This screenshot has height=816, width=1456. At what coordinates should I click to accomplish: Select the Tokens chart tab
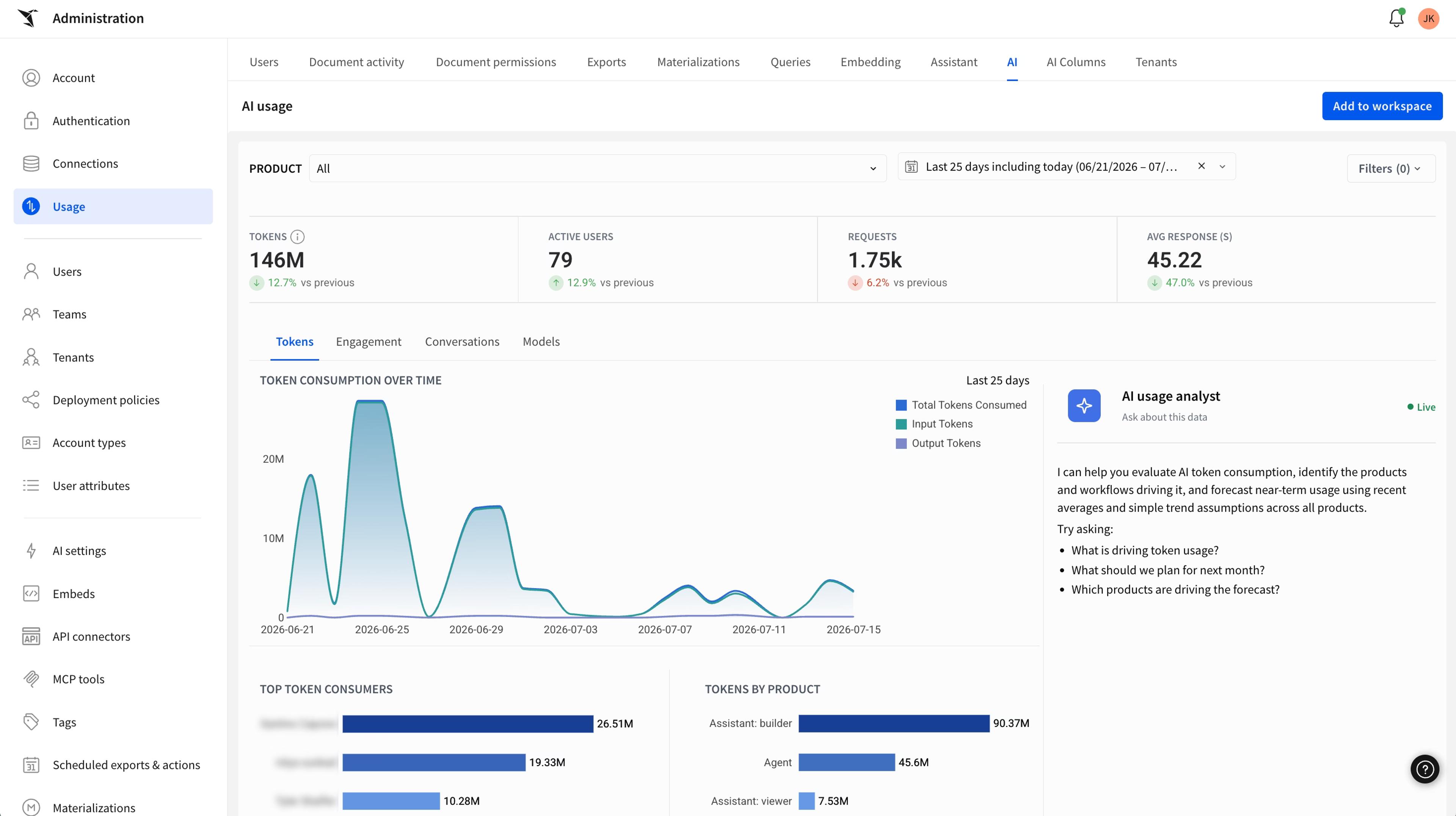[x=295, y=341]
